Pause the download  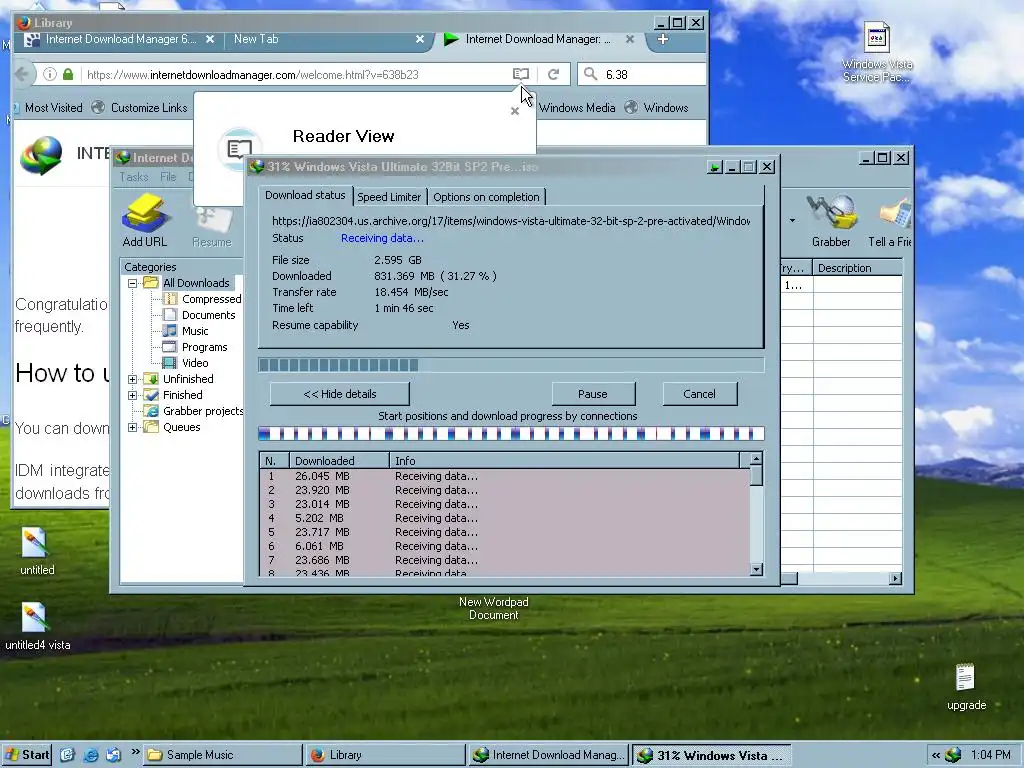click(x=593, y=394)
